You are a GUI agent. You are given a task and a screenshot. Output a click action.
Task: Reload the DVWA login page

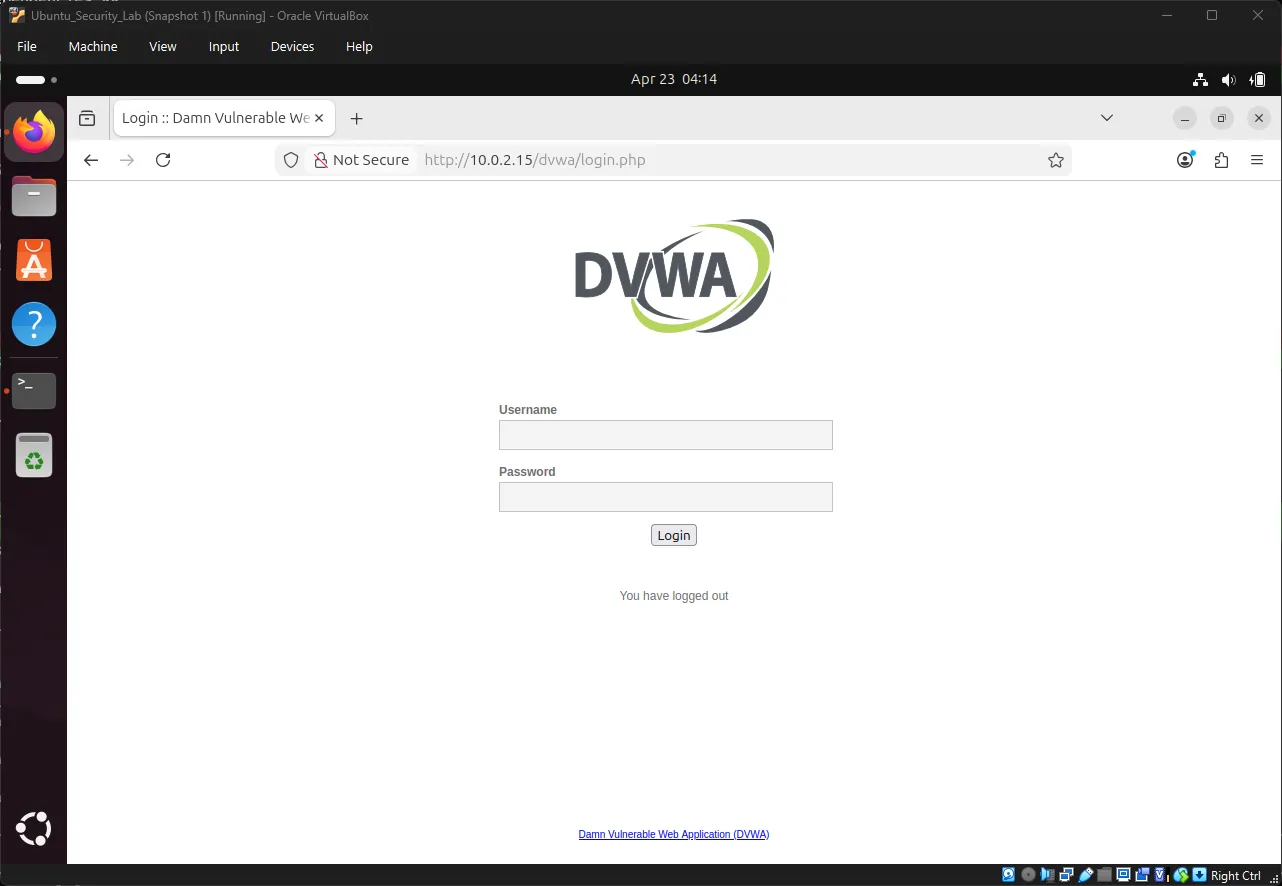[x=163, y=160]
